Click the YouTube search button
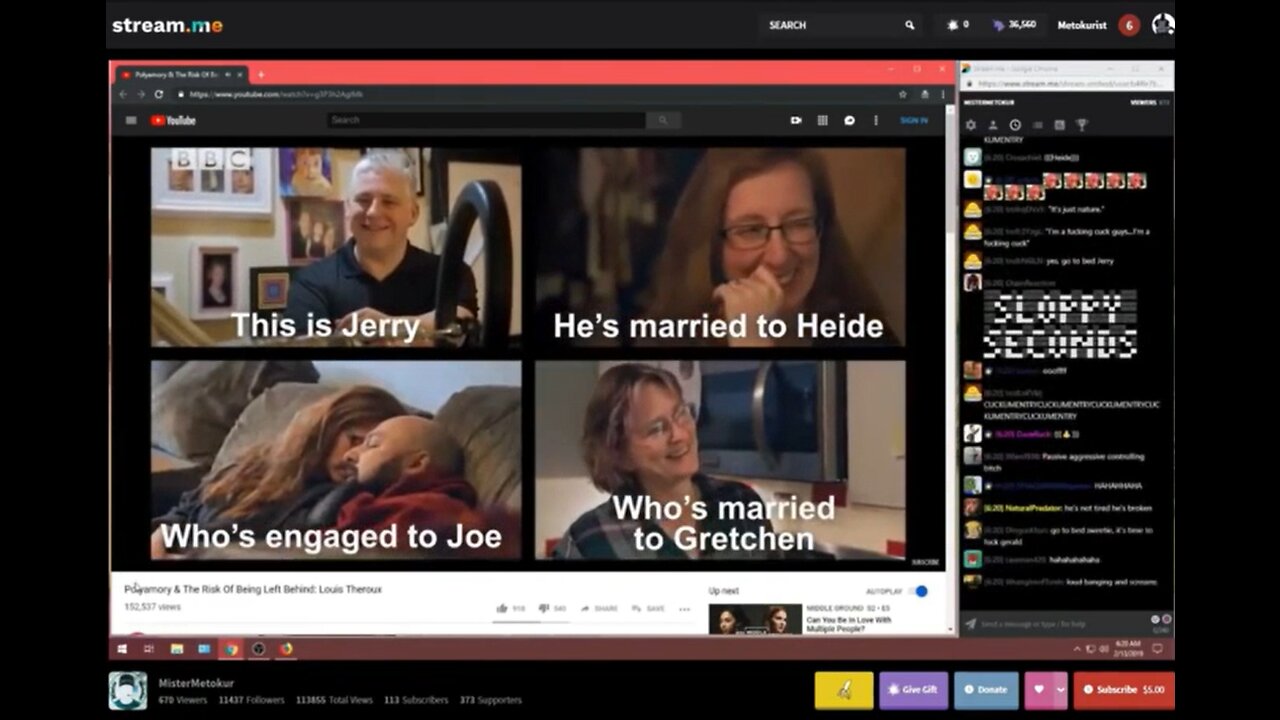This screenshot has width=1280, height=720. 663,120
